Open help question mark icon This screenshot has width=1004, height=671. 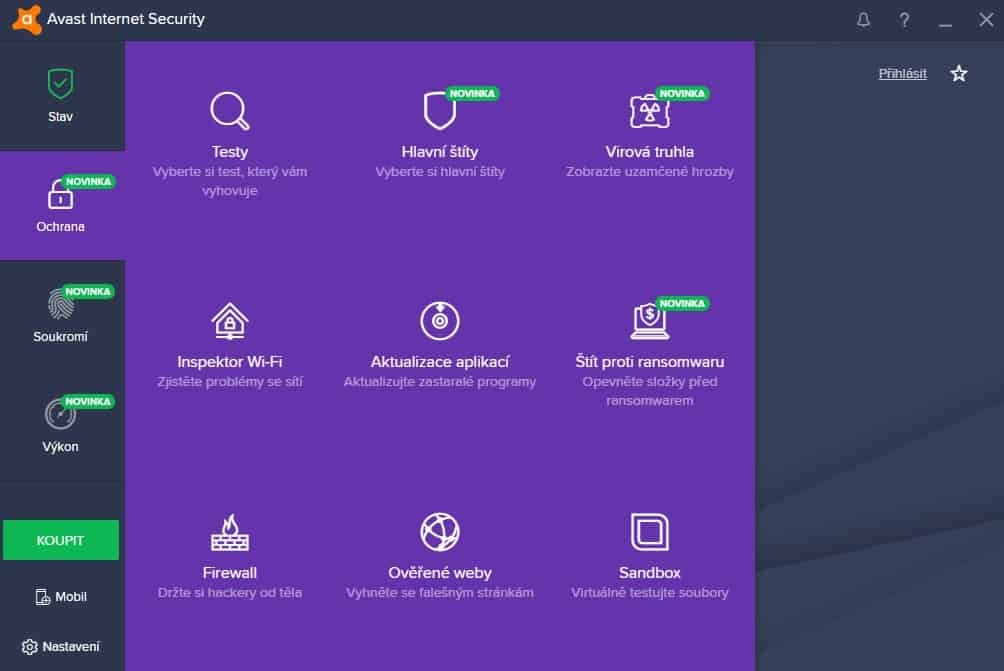click(x=904, y=20)
